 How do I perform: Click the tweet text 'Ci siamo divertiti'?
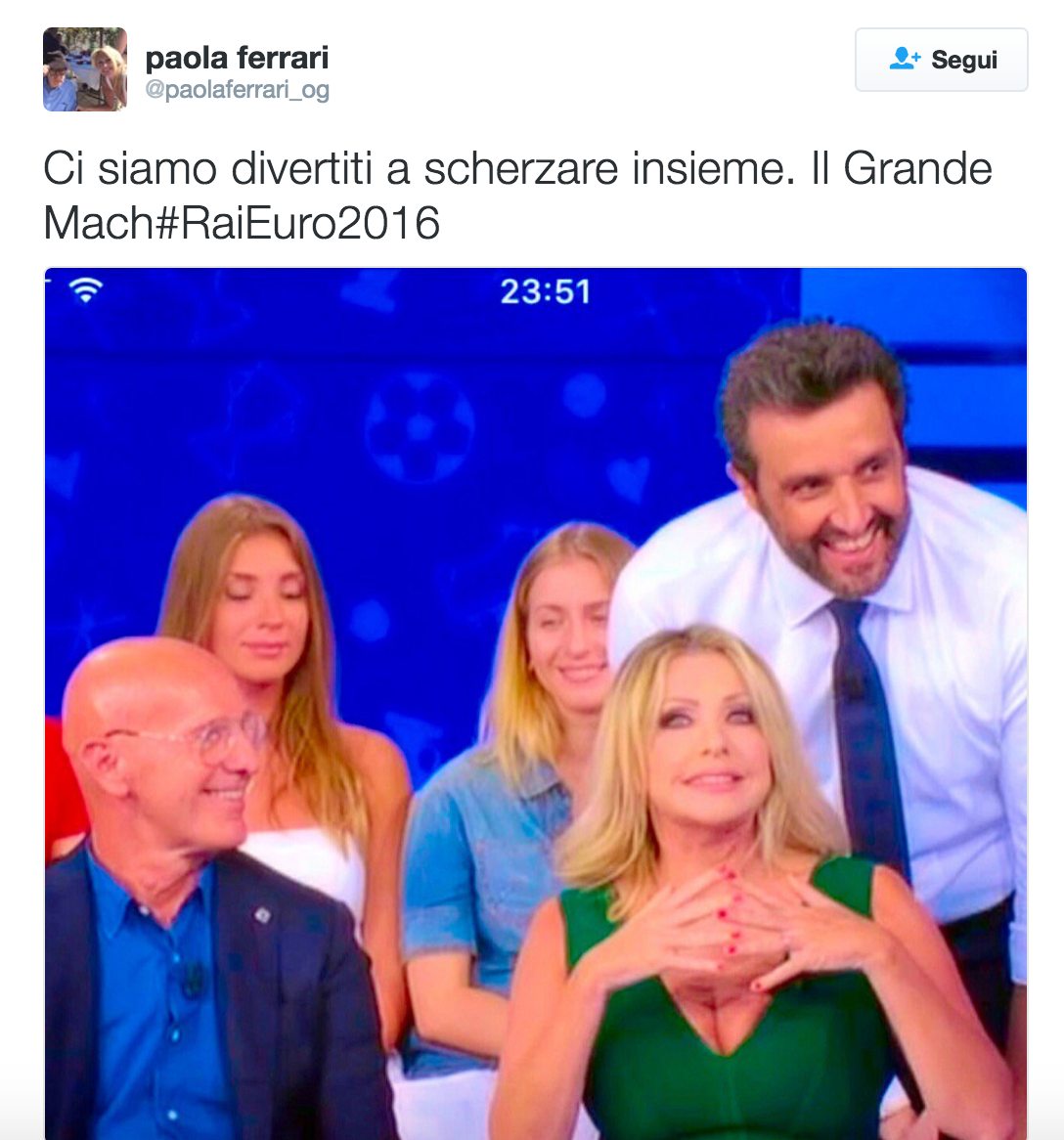(208, 168)
